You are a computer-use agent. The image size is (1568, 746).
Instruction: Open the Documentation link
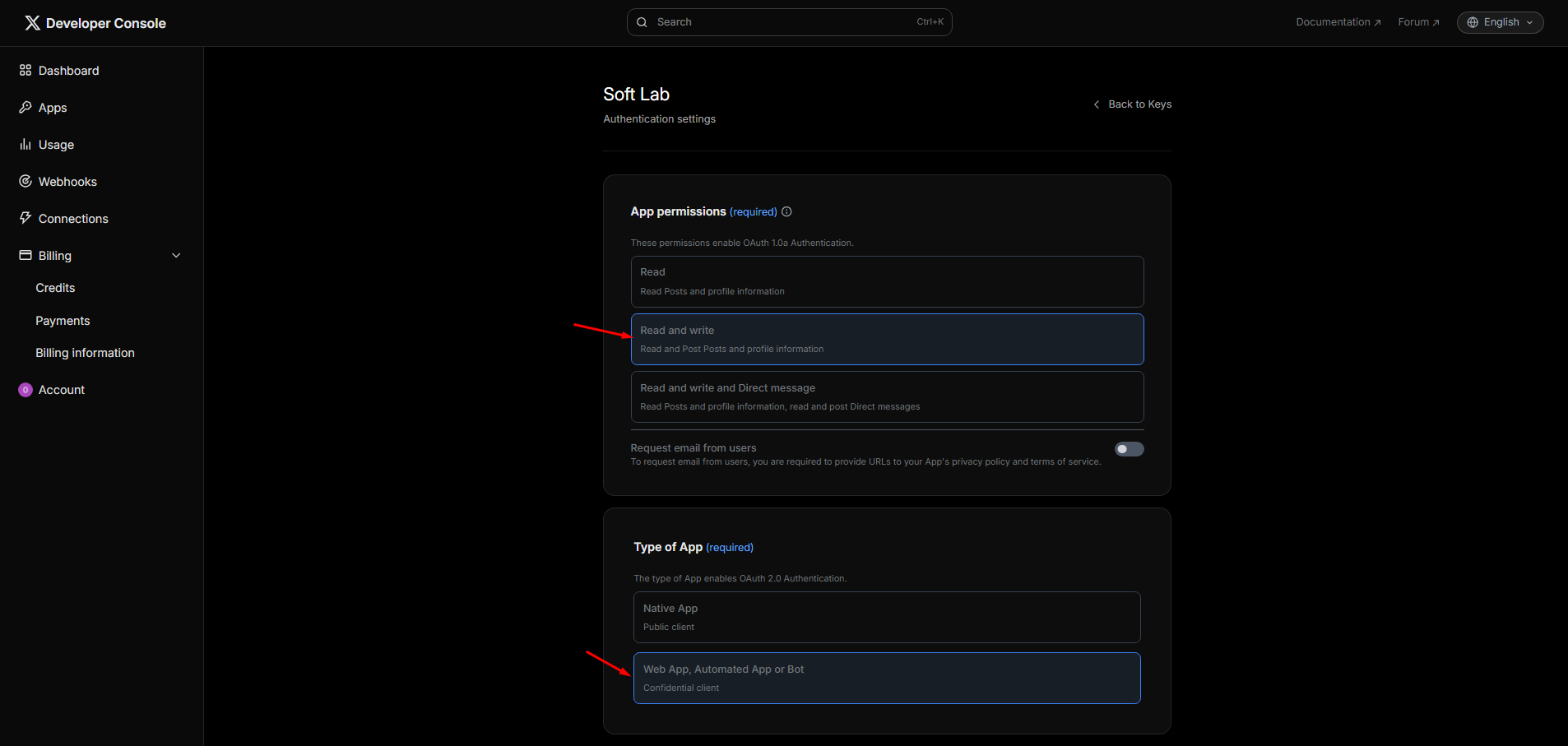(1338, 22)
